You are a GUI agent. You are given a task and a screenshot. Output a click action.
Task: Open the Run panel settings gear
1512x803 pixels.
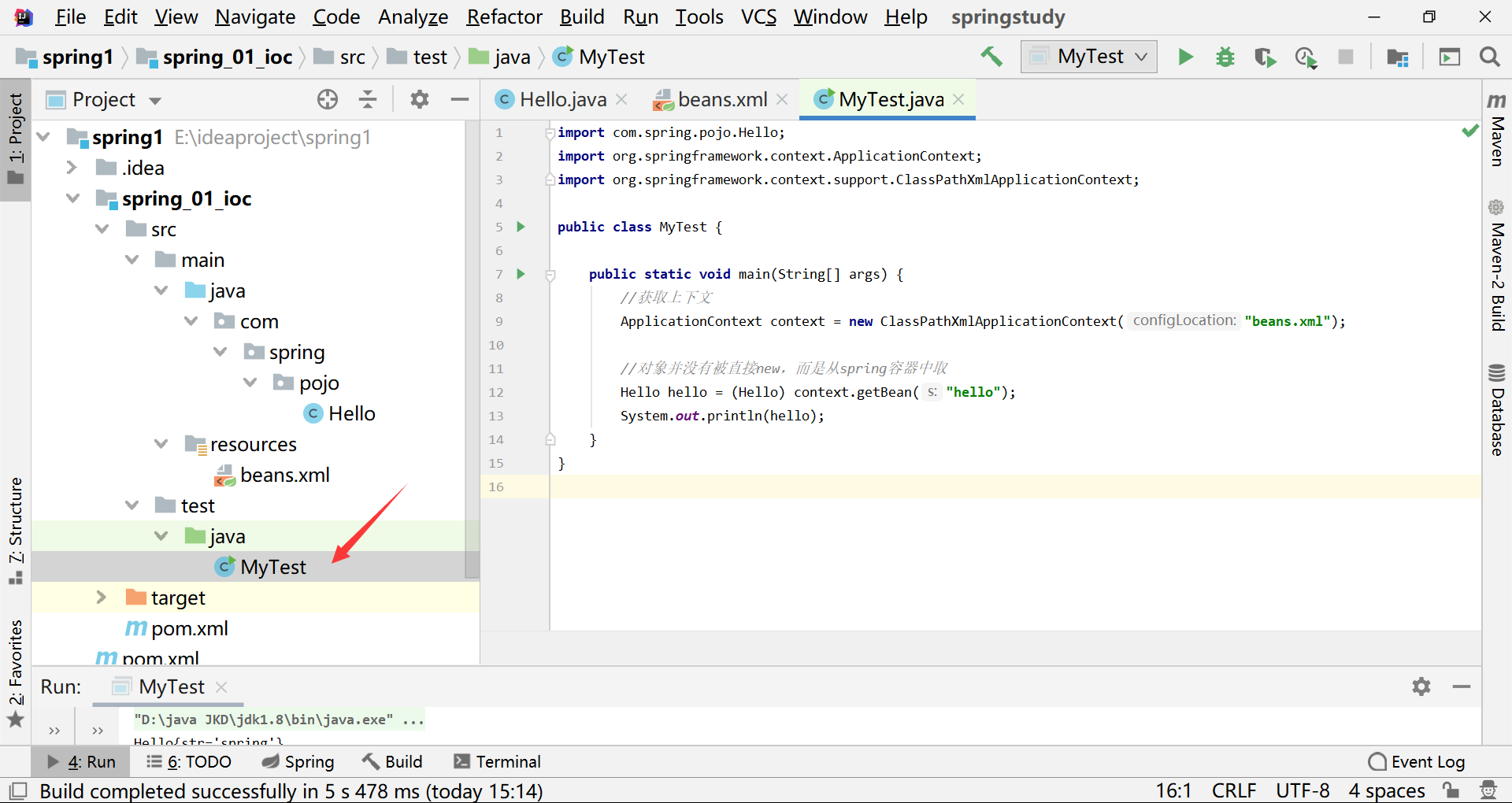coord(1421,686)
